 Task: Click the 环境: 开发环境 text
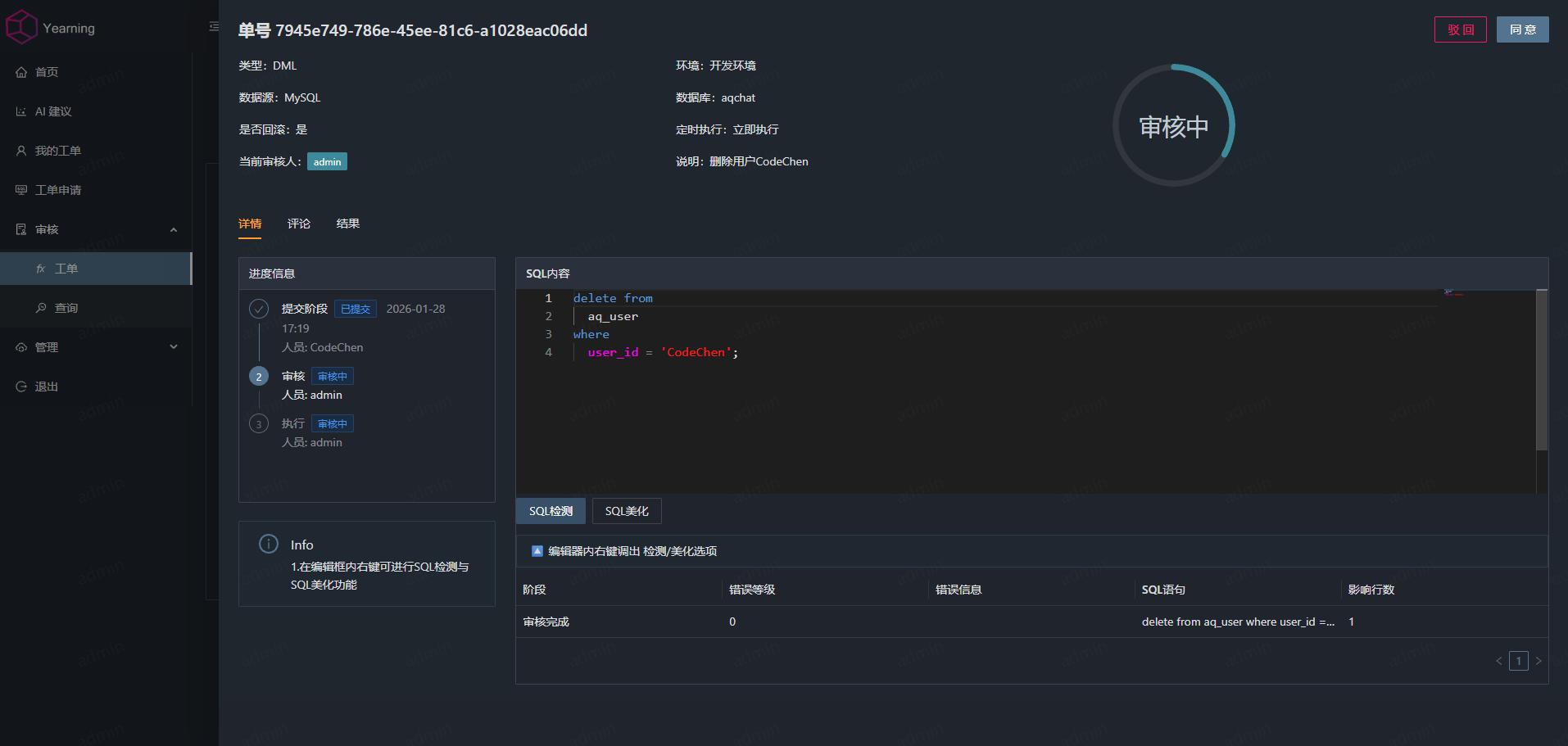pyautogui.click(x=716, y=66)
